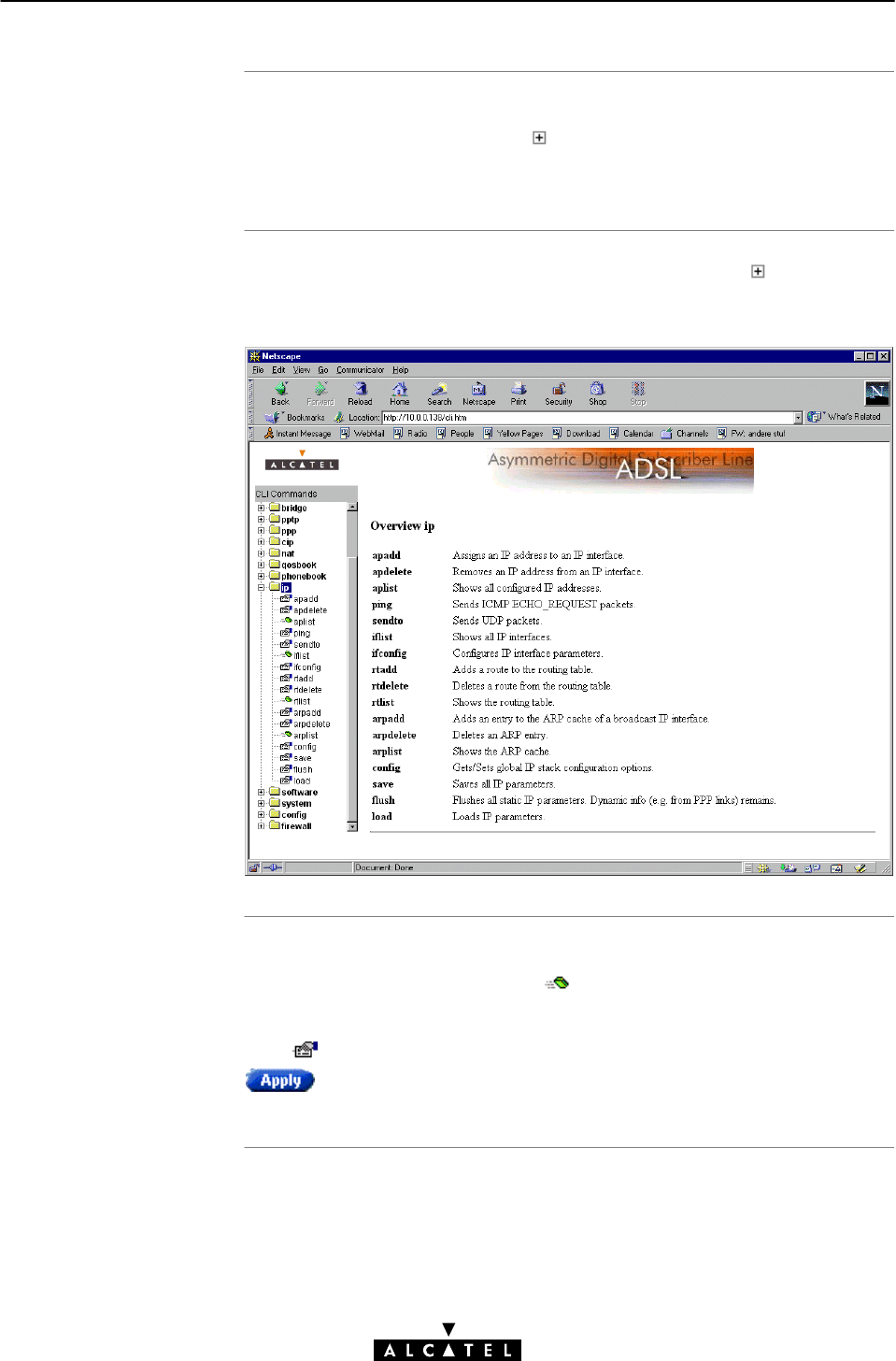Open the View menu
The width and height of the screenshot is (896, 1361).
coord(302,370)
